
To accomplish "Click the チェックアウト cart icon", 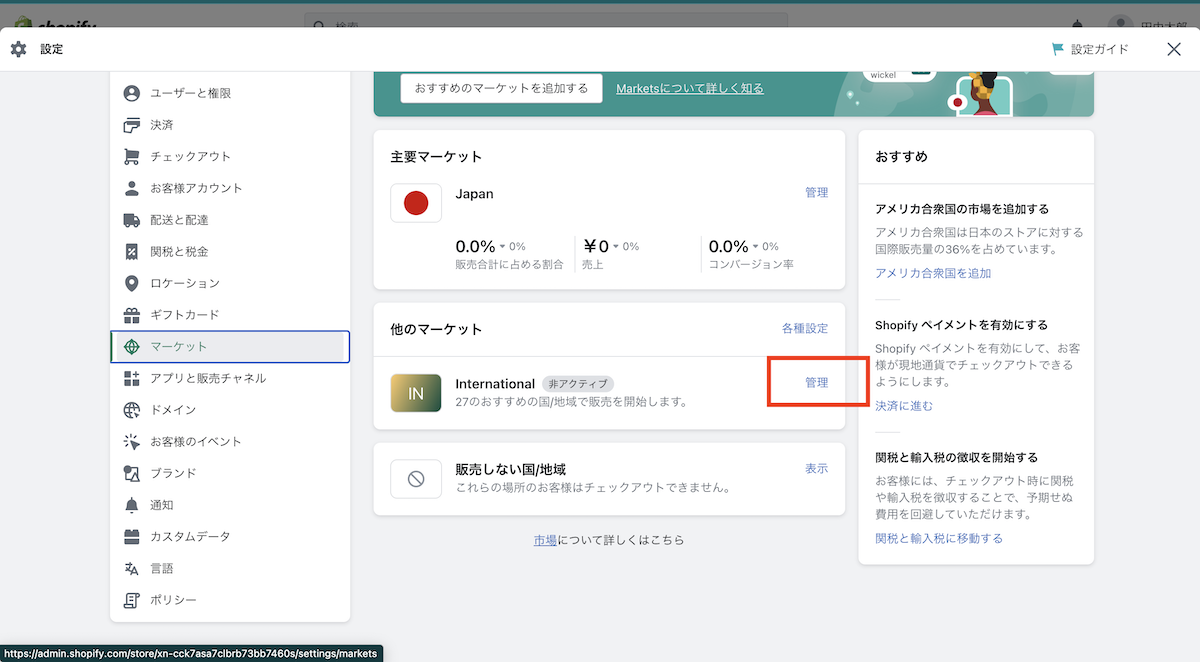I will coord(131,156).
